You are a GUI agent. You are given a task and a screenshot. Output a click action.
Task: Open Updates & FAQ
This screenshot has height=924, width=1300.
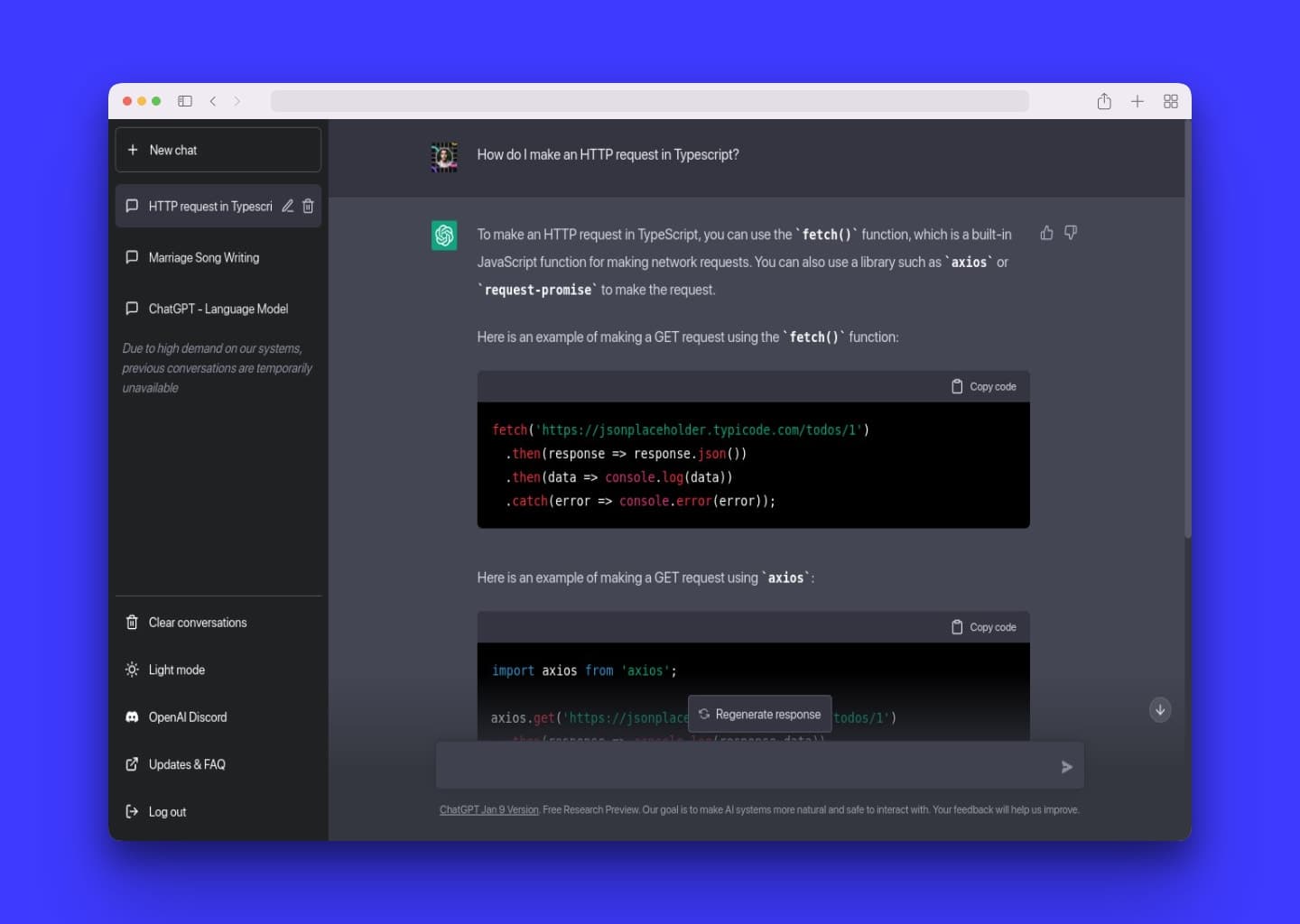[x=218, y=764]
